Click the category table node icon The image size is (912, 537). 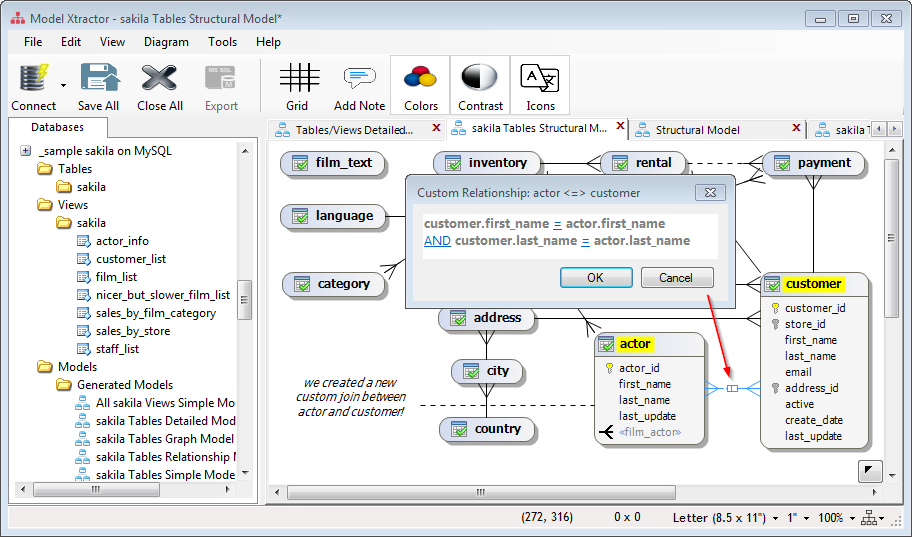(x=302, y=284)
